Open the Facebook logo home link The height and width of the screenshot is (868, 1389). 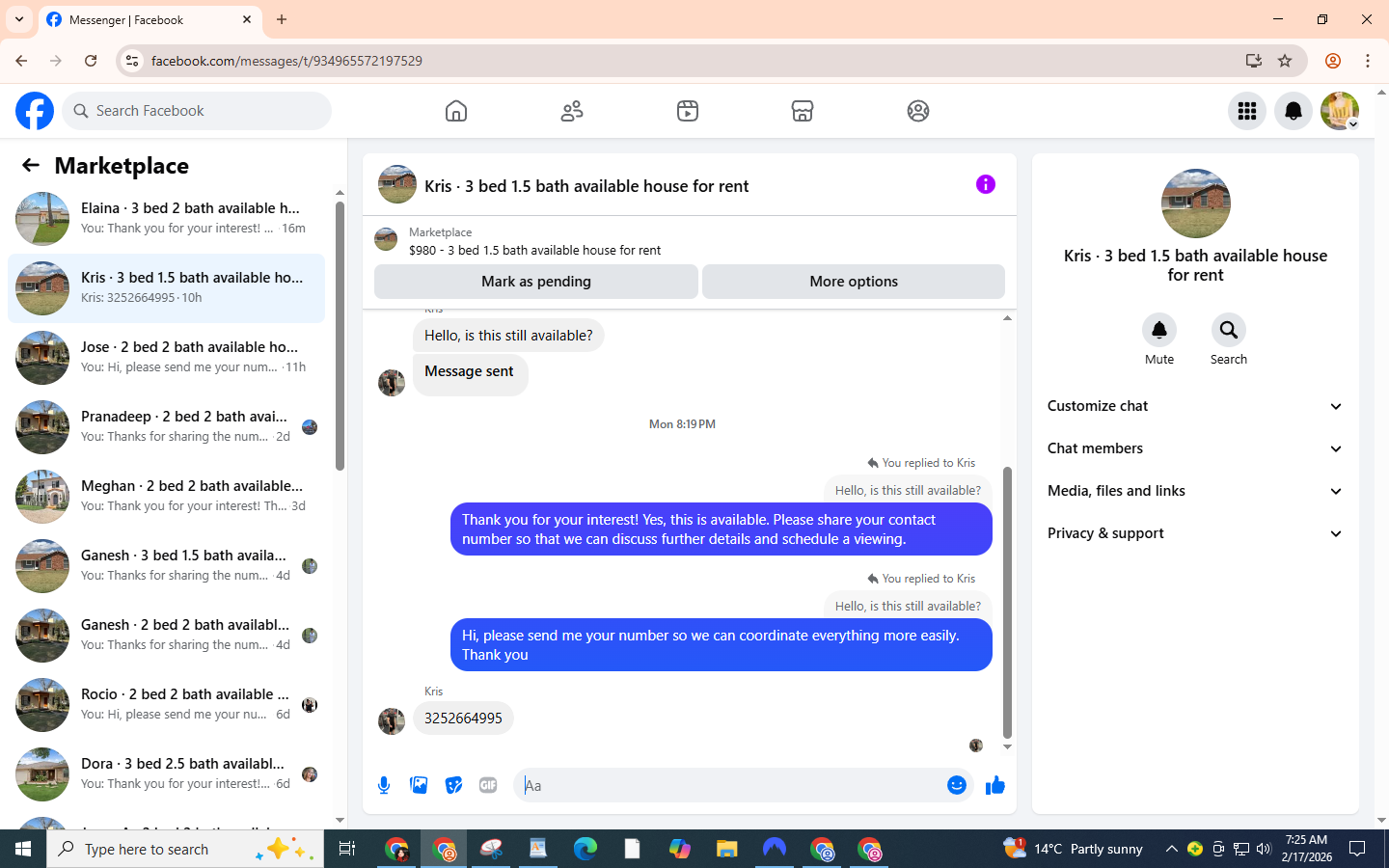tap(35, 111)
